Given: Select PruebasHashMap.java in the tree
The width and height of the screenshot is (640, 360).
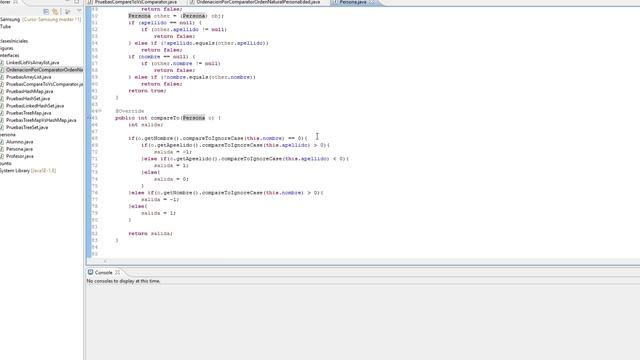Looking at the screenshot, I should pyautogui.click(x=29, y=91).
